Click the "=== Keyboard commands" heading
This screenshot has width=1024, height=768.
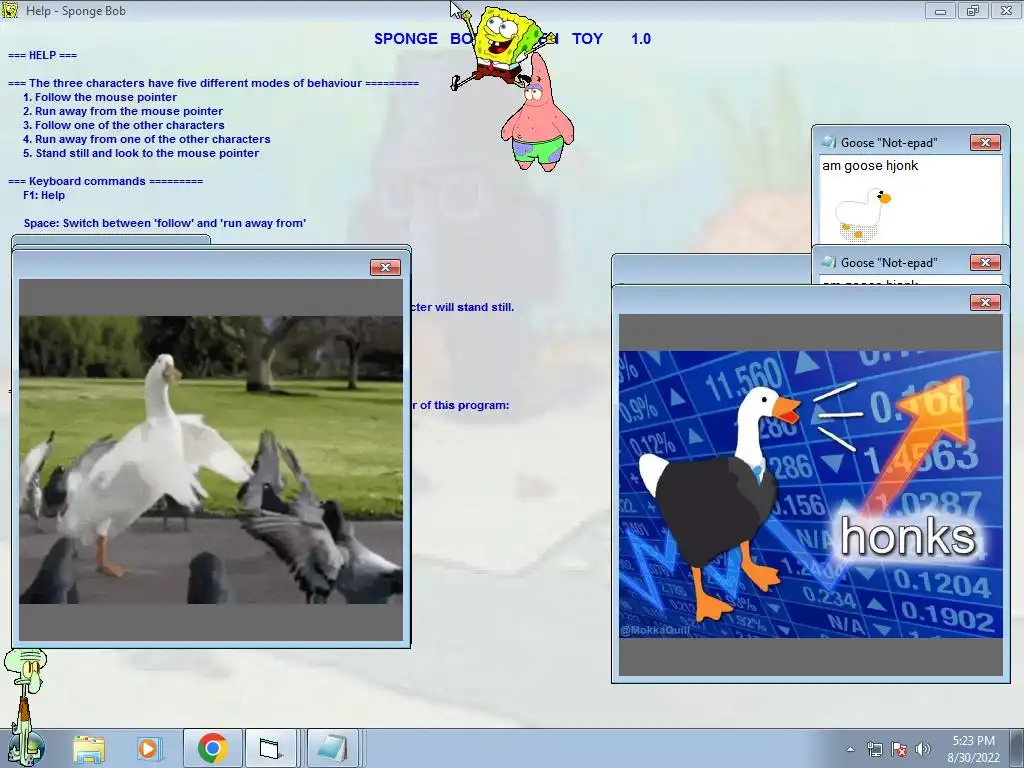(x=105, y=182)
